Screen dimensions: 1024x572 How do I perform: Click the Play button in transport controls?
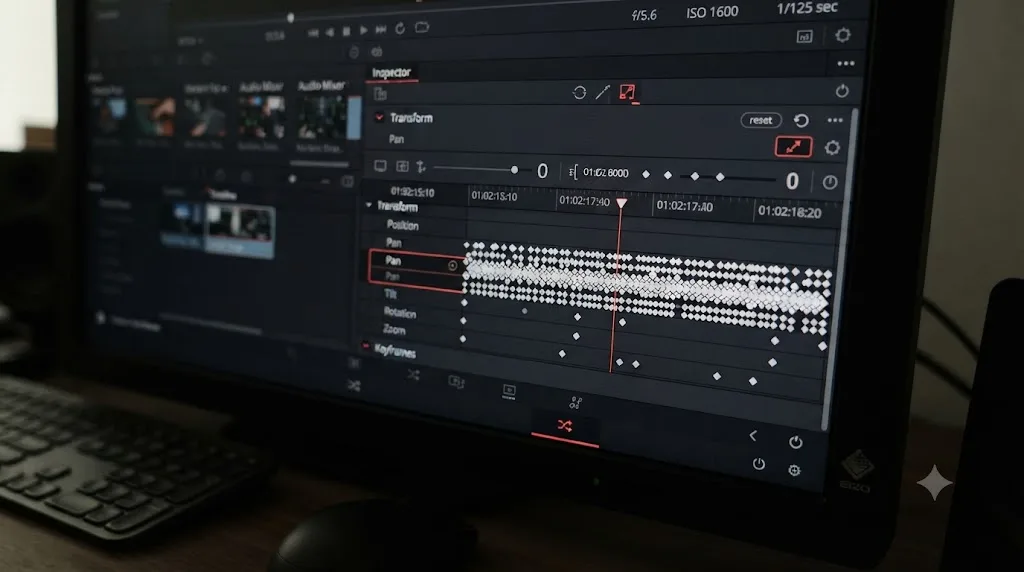coord(364,31)
